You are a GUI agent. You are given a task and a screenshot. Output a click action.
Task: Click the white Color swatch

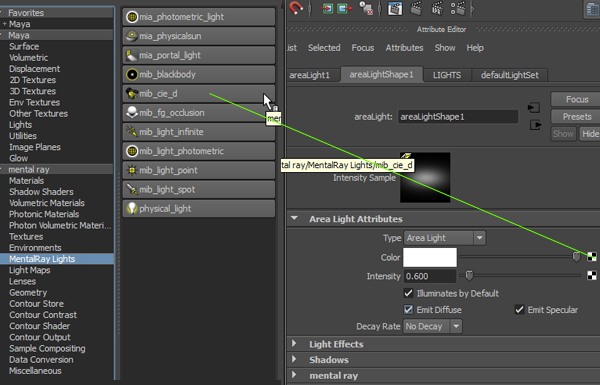click(x=430, y=257)
